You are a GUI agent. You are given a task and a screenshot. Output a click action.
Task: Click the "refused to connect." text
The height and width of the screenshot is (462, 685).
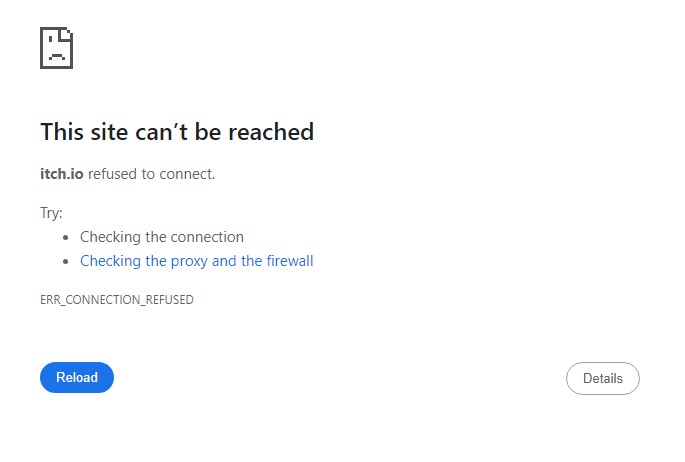click(x=152, y=174)
